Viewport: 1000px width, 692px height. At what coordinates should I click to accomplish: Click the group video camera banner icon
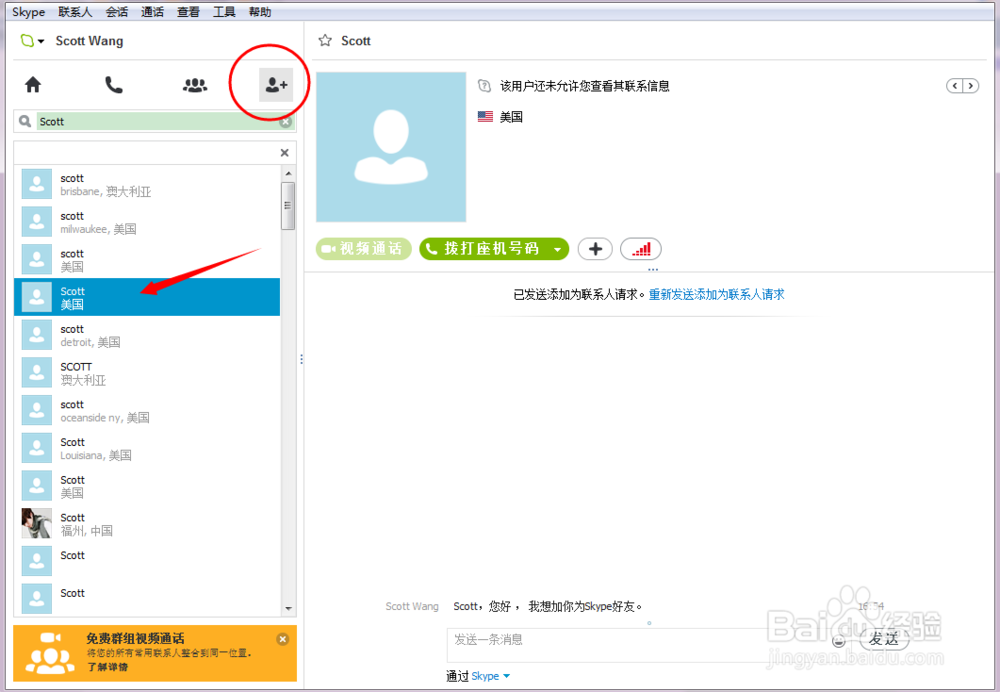click(x=50, y=652)
